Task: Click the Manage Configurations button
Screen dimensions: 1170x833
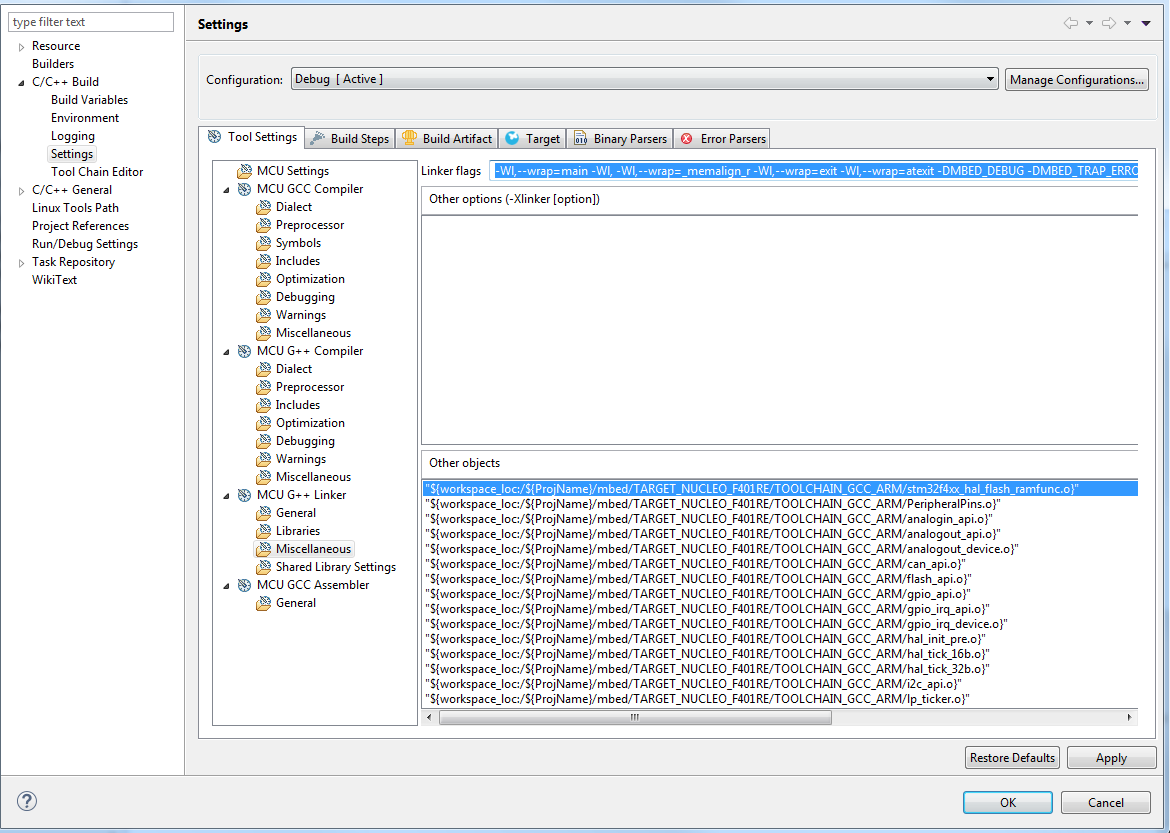Action: (1076, 79)
